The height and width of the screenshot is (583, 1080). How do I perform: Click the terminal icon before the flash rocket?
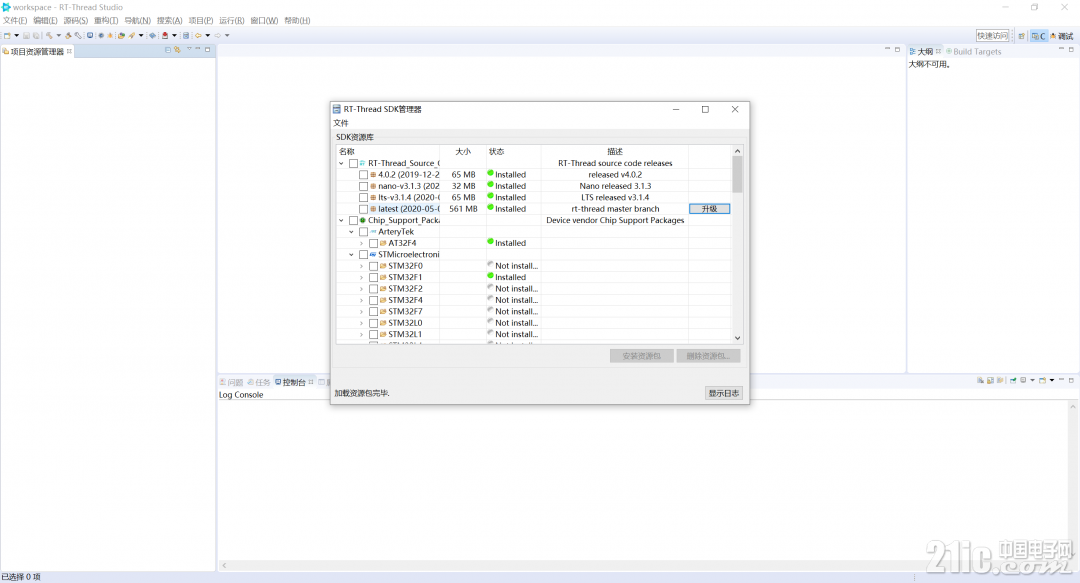[121, 35]
